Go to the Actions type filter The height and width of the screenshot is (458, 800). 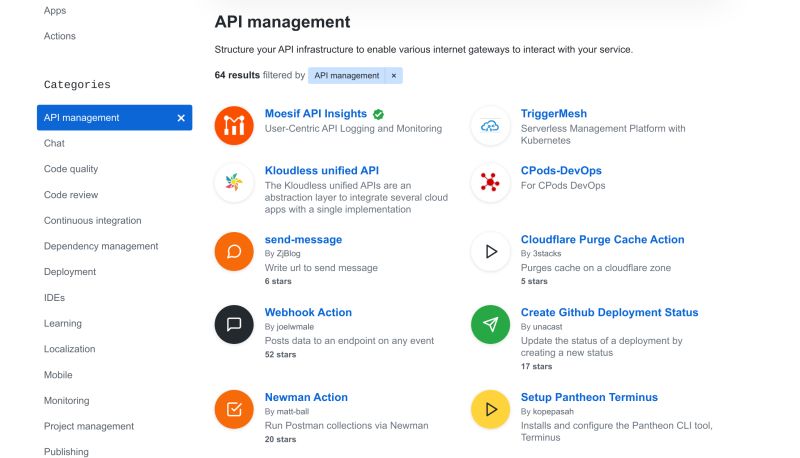click(59, 36)
